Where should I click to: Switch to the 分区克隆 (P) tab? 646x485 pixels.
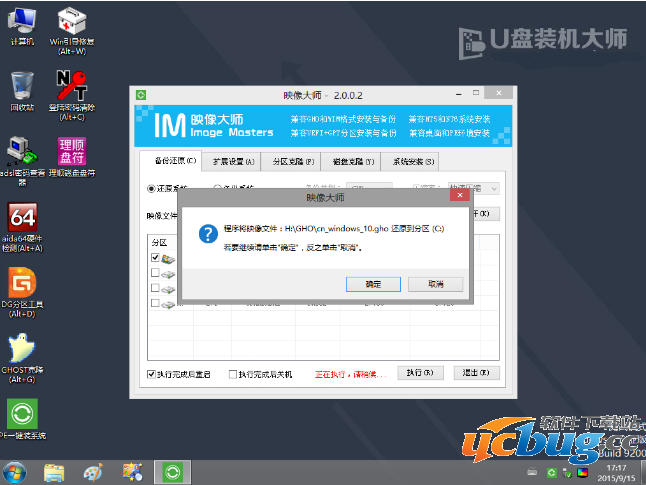(293, 162)
